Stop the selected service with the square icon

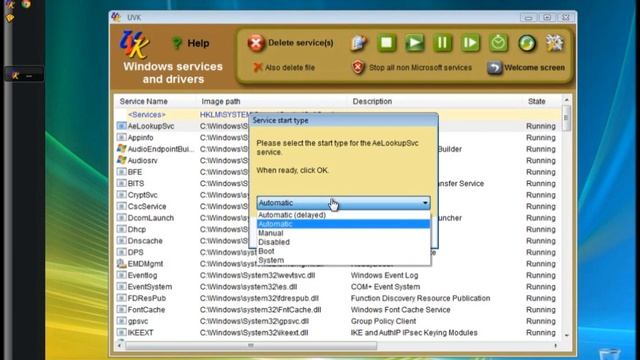pyautogui.click(x=387, y=43)
